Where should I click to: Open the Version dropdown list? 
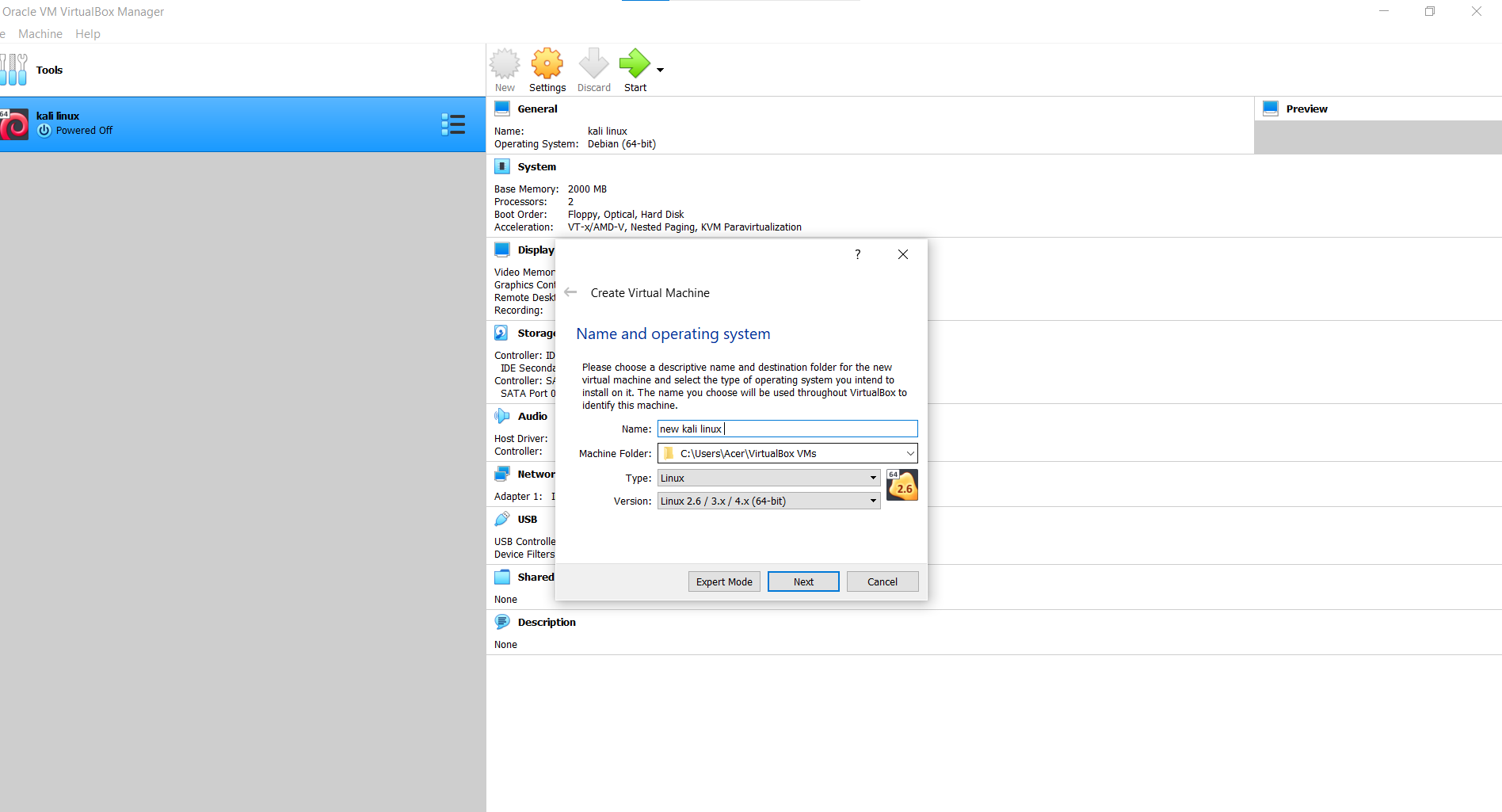pyautogui.click(x=768, y=501)
